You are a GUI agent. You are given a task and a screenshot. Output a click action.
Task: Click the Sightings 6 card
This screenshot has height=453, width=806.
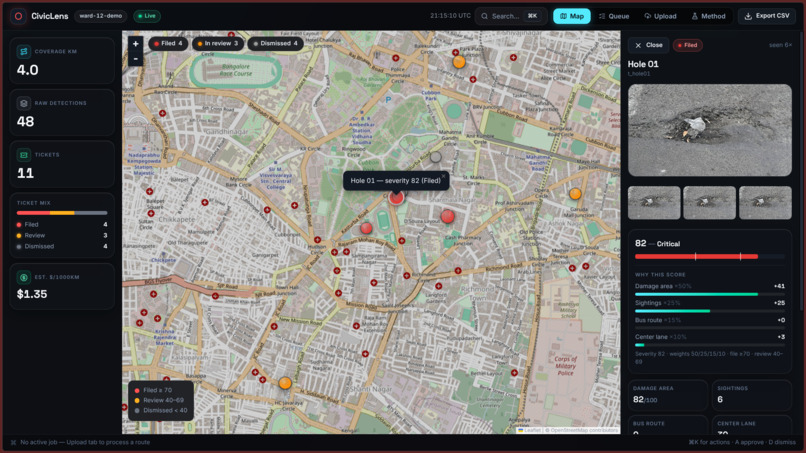point(750,395)
